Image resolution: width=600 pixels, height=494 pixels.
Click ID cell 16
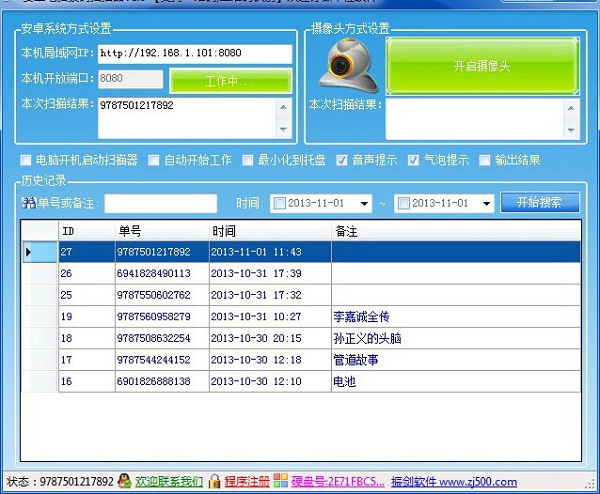[x=86, y=382]
